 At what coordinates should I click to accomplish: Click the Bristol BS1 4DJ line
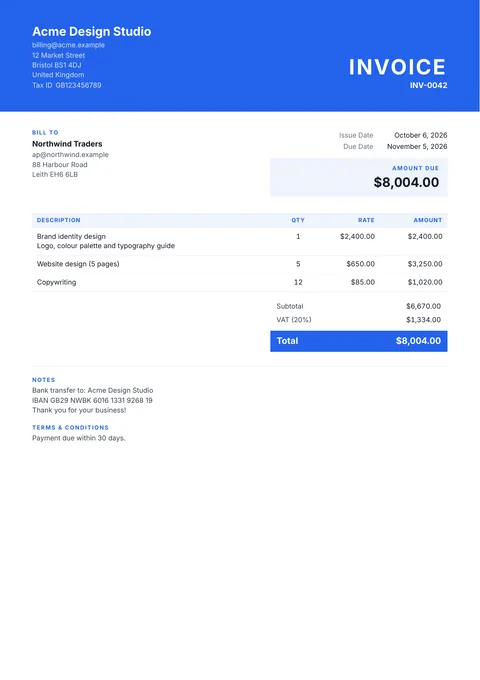pos(57,65)
